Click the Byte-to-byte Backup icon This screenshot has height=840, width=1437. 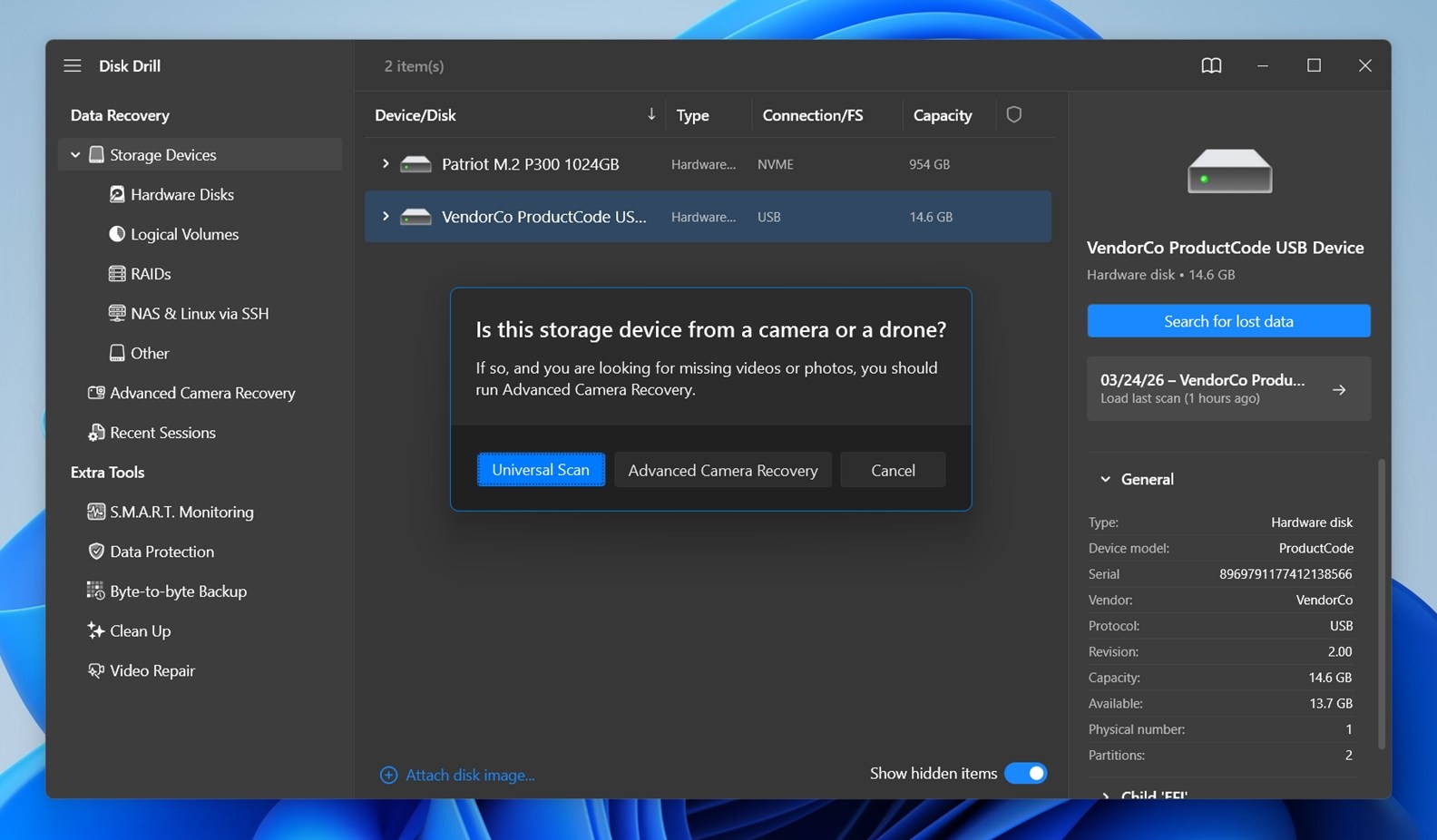96,591
